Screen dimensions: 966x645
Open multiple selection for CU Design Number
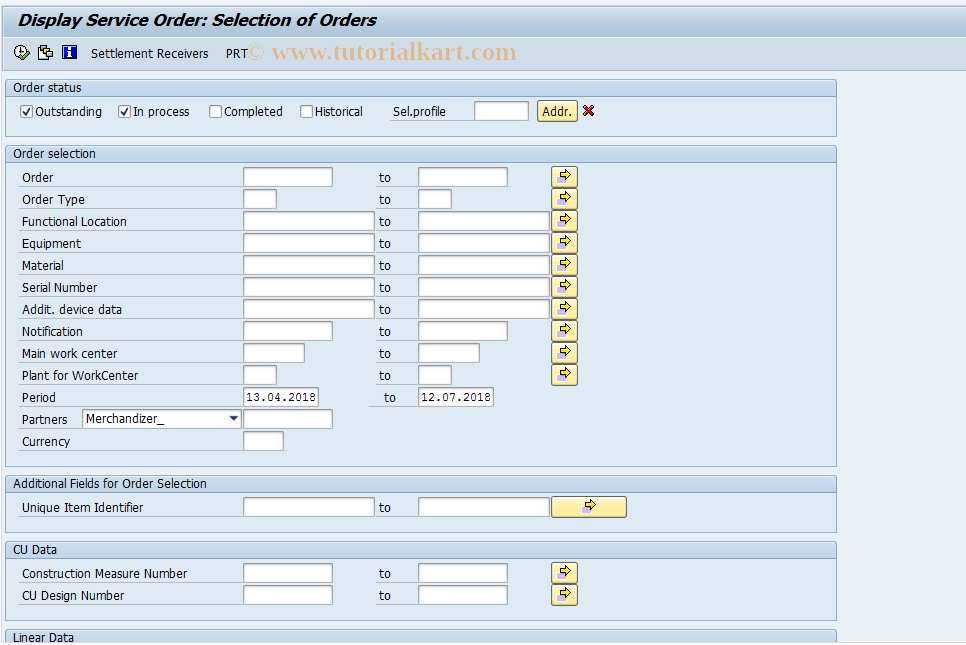(564, 594)
